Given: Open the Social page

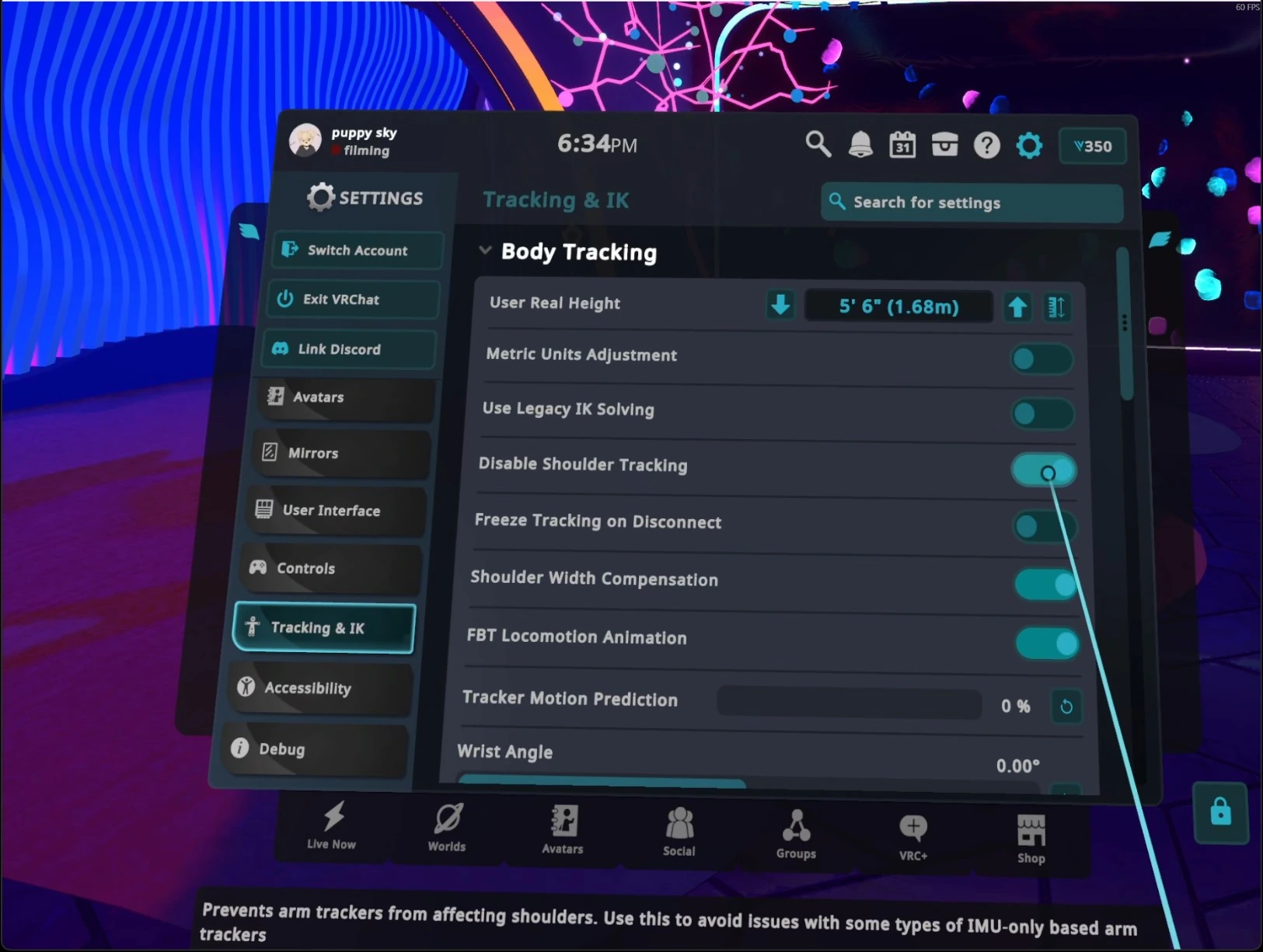Looking at the screenshot, I should coord(679,832).
